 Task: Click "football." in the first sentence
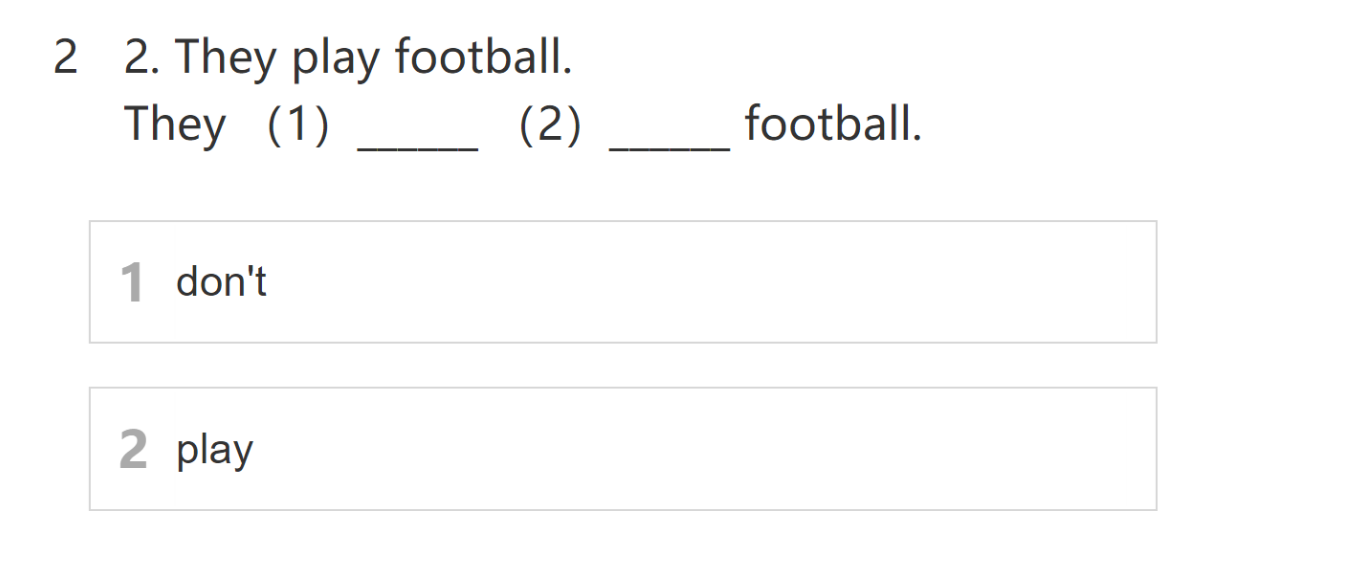[x=483, y=58]
